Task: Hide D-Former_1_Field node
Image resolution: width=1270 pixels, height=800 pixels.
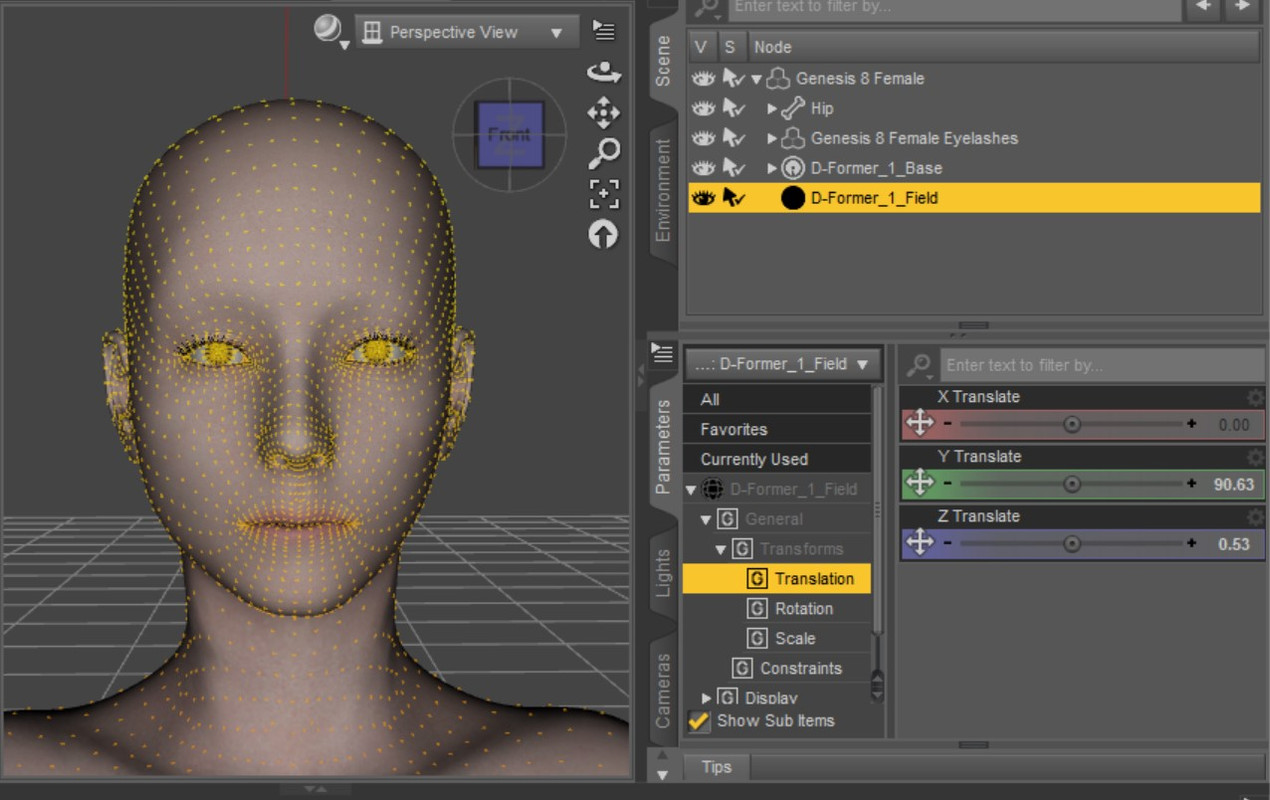Action: tap(704, 198)
